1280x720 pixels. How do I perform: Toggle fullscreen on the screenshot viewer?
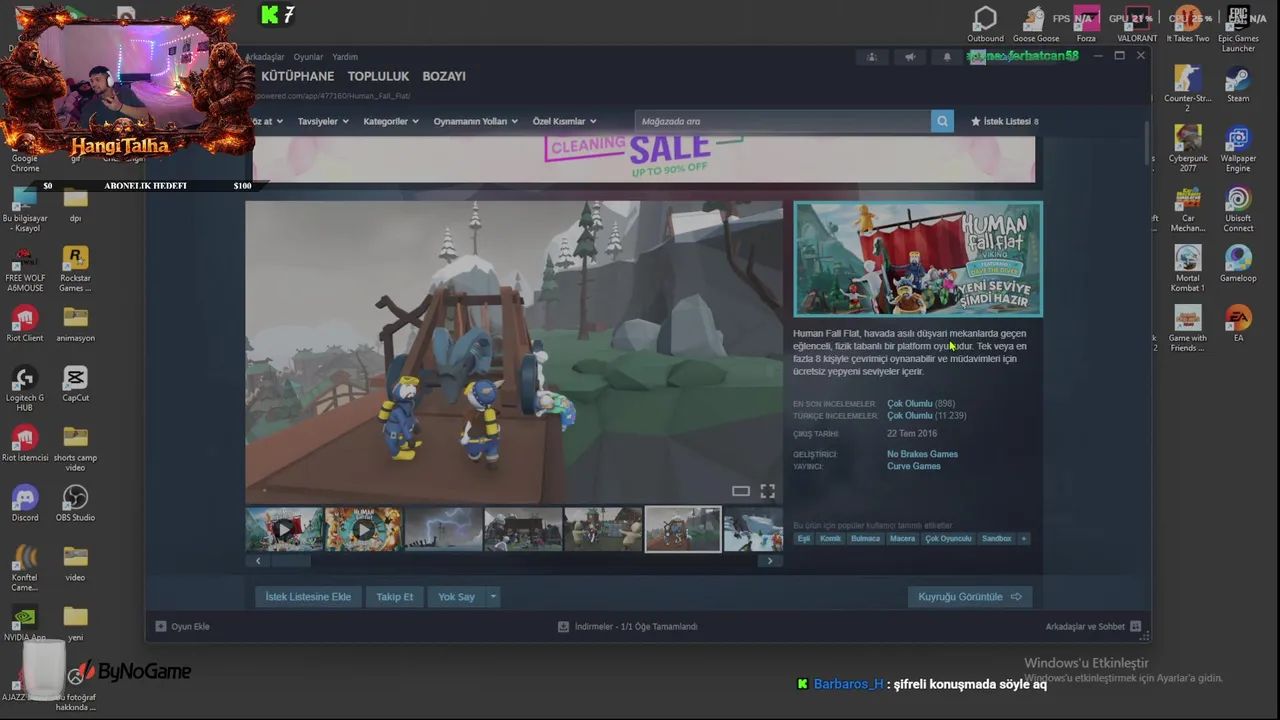point(767,491)
